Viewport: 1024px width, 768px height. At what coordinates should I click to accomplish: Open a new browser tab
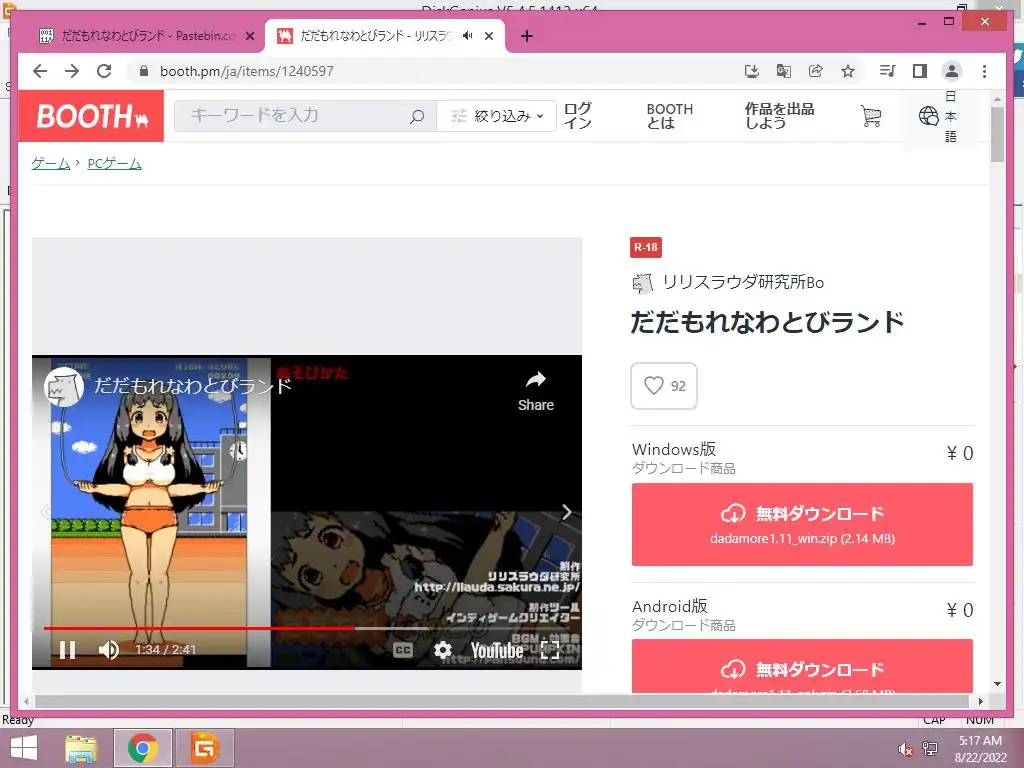tap(527, 37)
